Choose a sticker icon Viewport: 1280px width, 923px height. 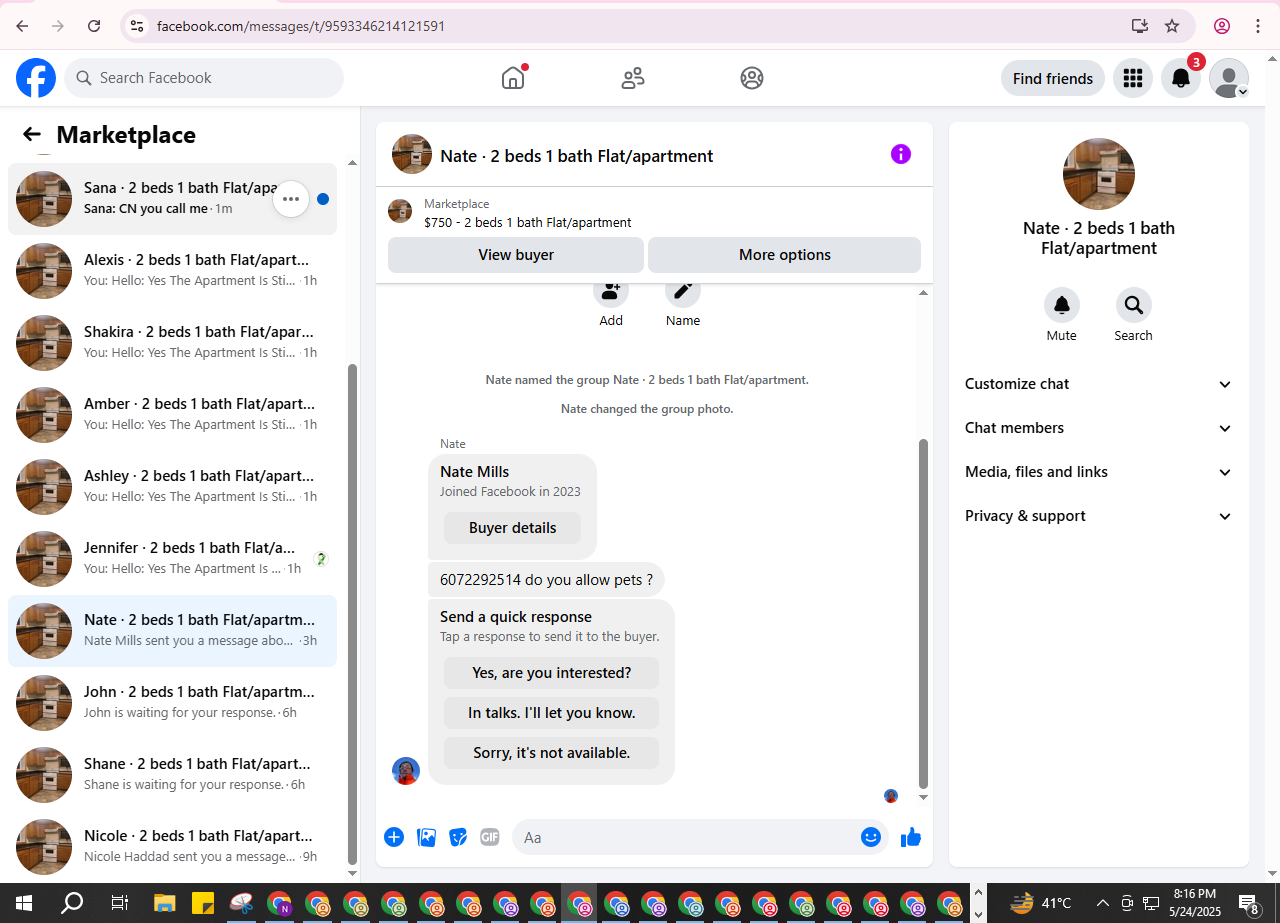[458, 837]
